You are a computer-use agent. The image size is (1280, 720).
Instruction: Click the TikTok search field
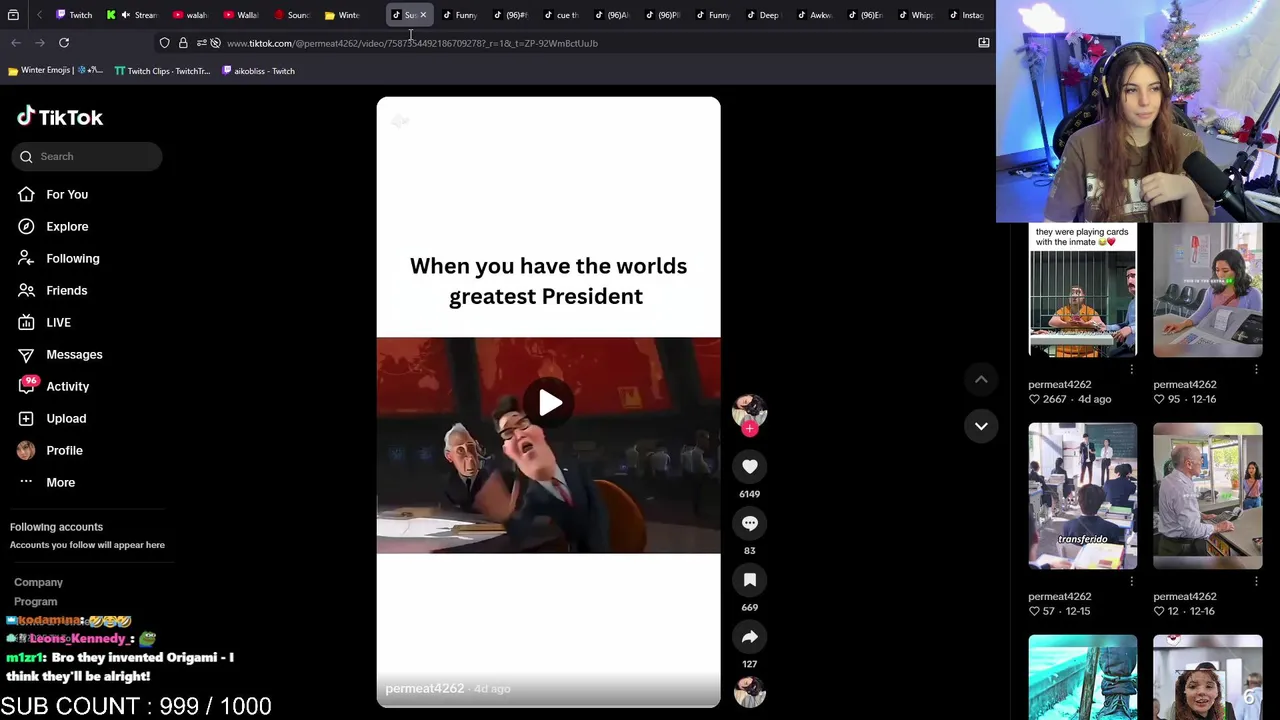point(87,156)
